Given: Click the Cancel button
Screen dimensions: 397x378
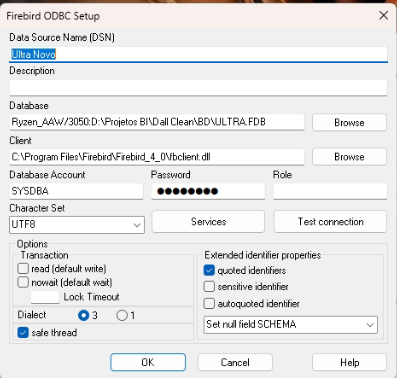Looking at the screenshot, I should pos(235,362).
